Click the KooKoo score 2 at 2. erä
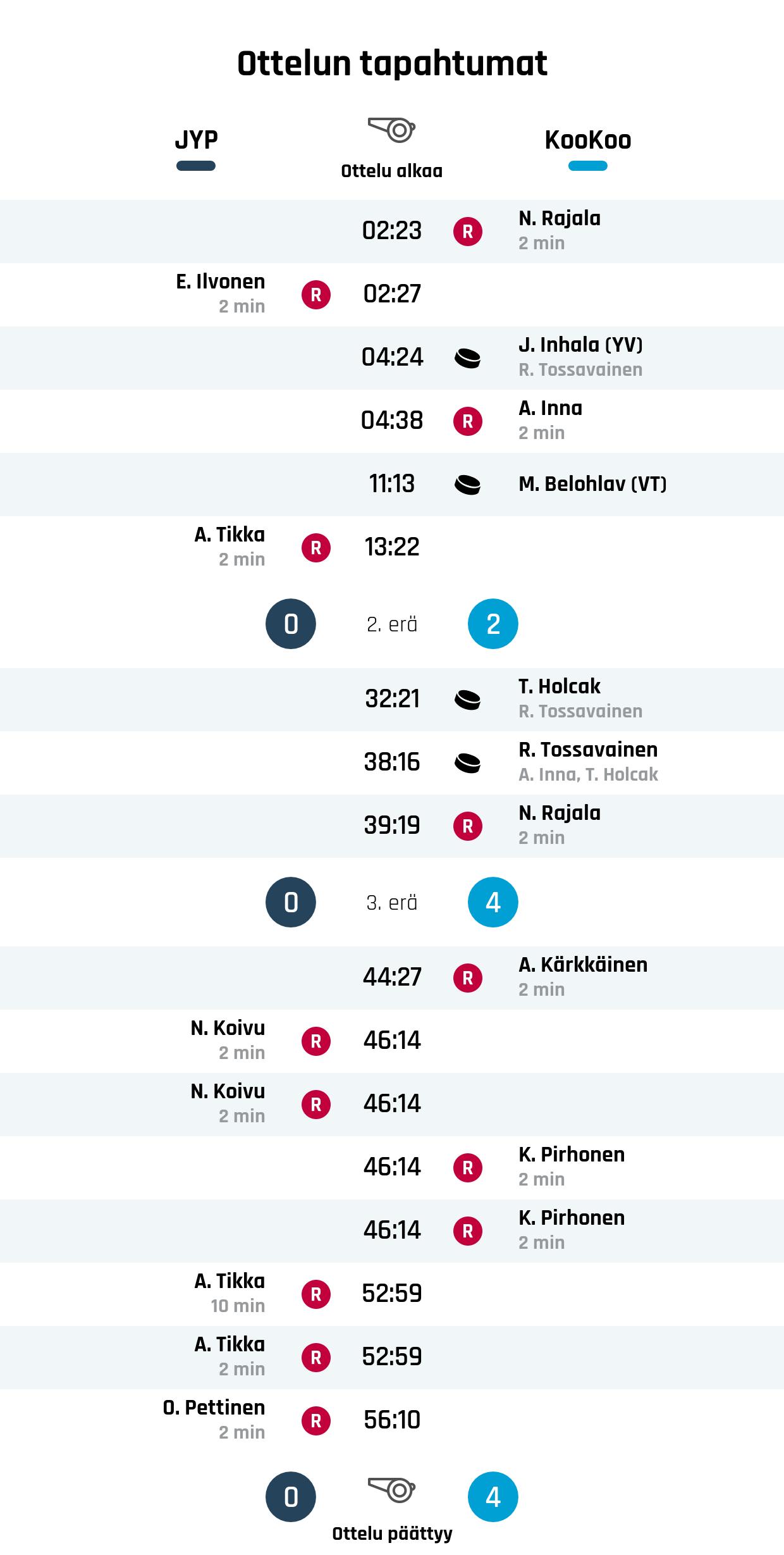 [493, 624]
